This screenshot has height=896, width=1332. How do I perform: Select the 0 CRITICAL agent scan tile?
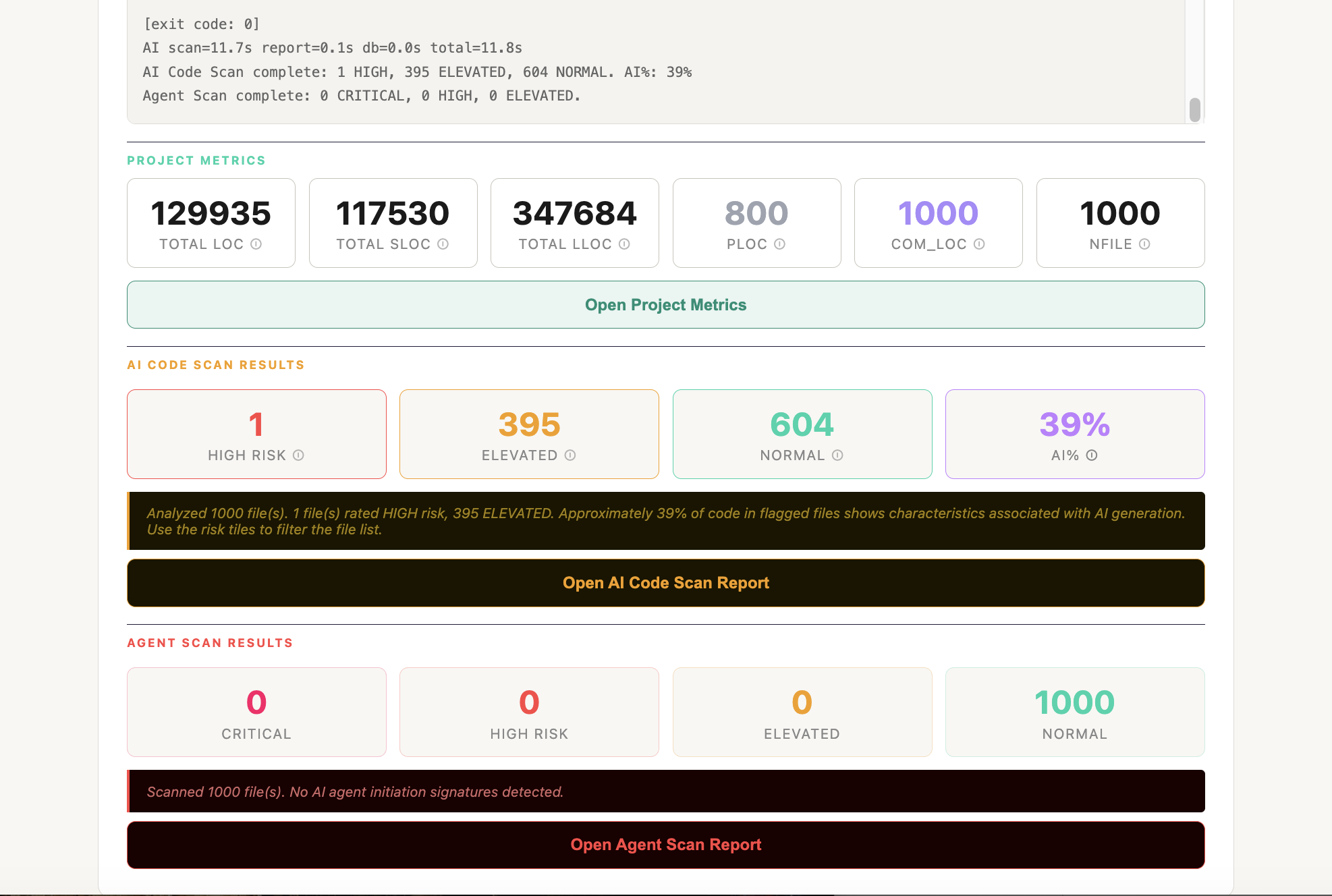pyautogui.click(x=256, y=712)
